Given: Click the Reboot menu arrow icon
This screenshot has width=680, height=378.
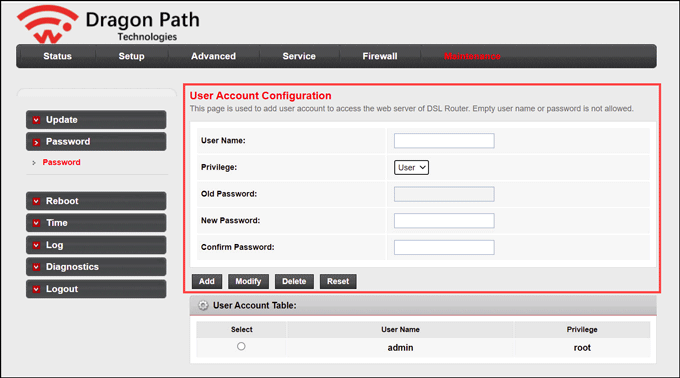Looking at the screenshot, I should [x=36, y=201].
